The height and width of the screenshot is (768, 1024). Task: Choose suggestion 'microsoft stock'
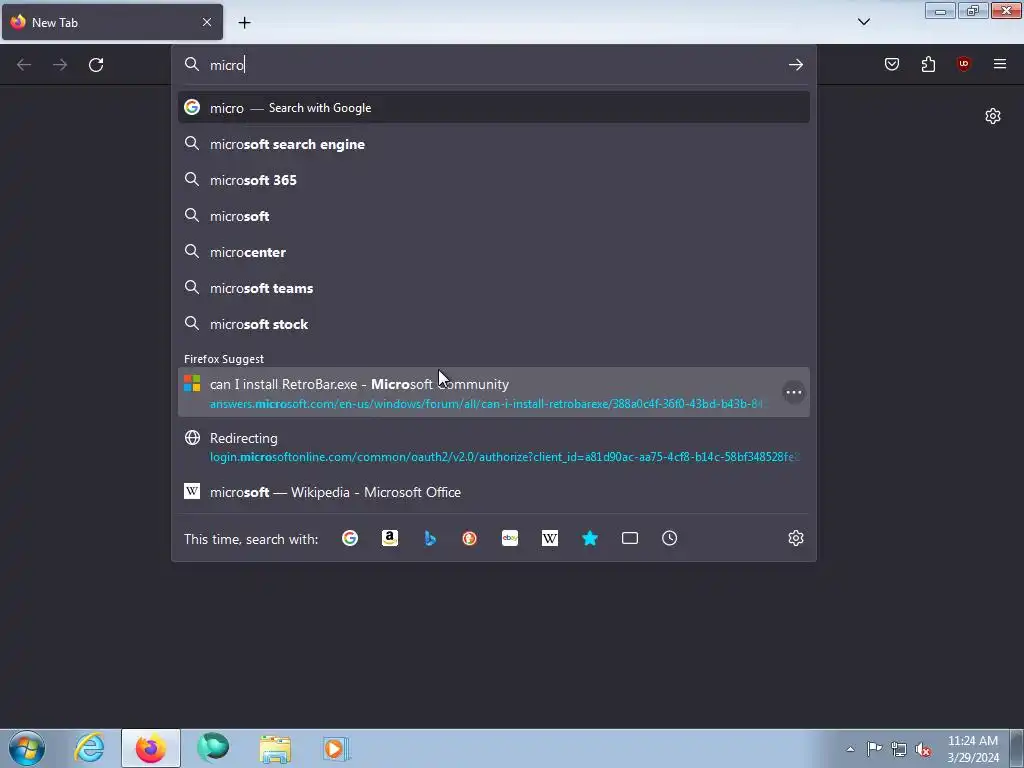pos(494,324)
